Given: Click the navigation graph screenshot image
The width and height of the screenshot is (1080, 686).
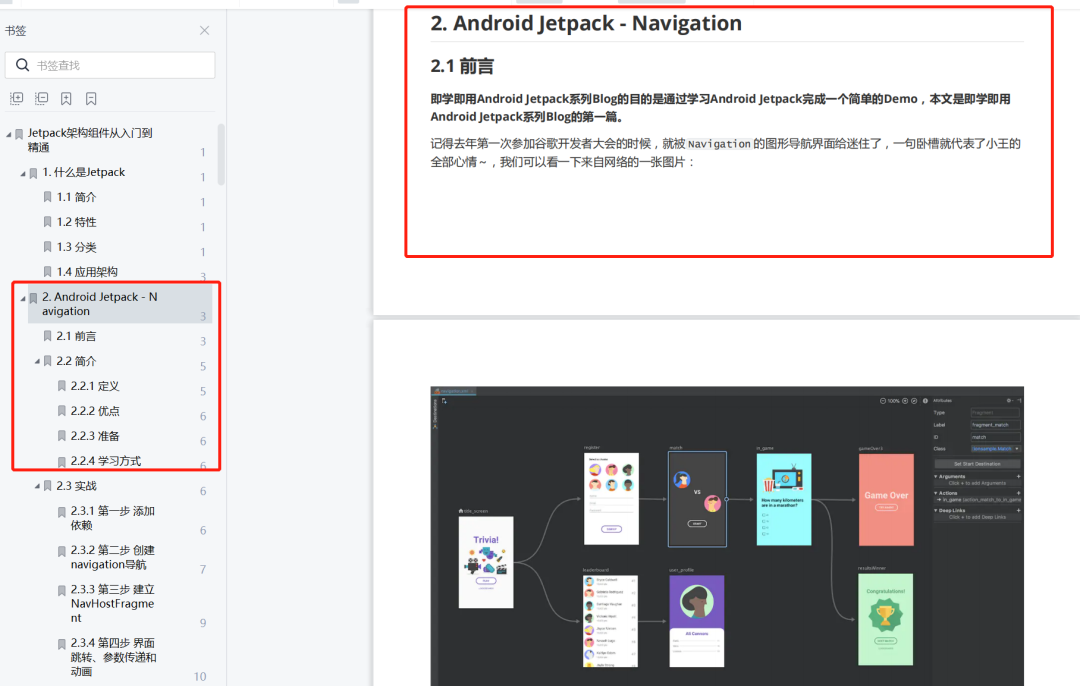Looking at the screenshot, I should pos(727,536).
